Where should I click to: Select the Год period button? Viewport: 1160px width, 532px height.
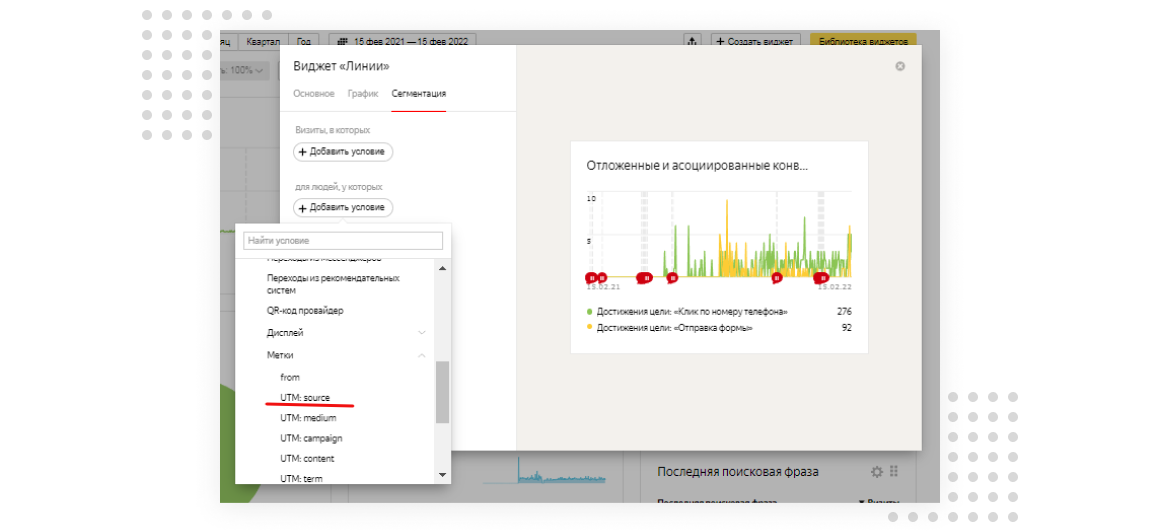[x=304, y=41]
